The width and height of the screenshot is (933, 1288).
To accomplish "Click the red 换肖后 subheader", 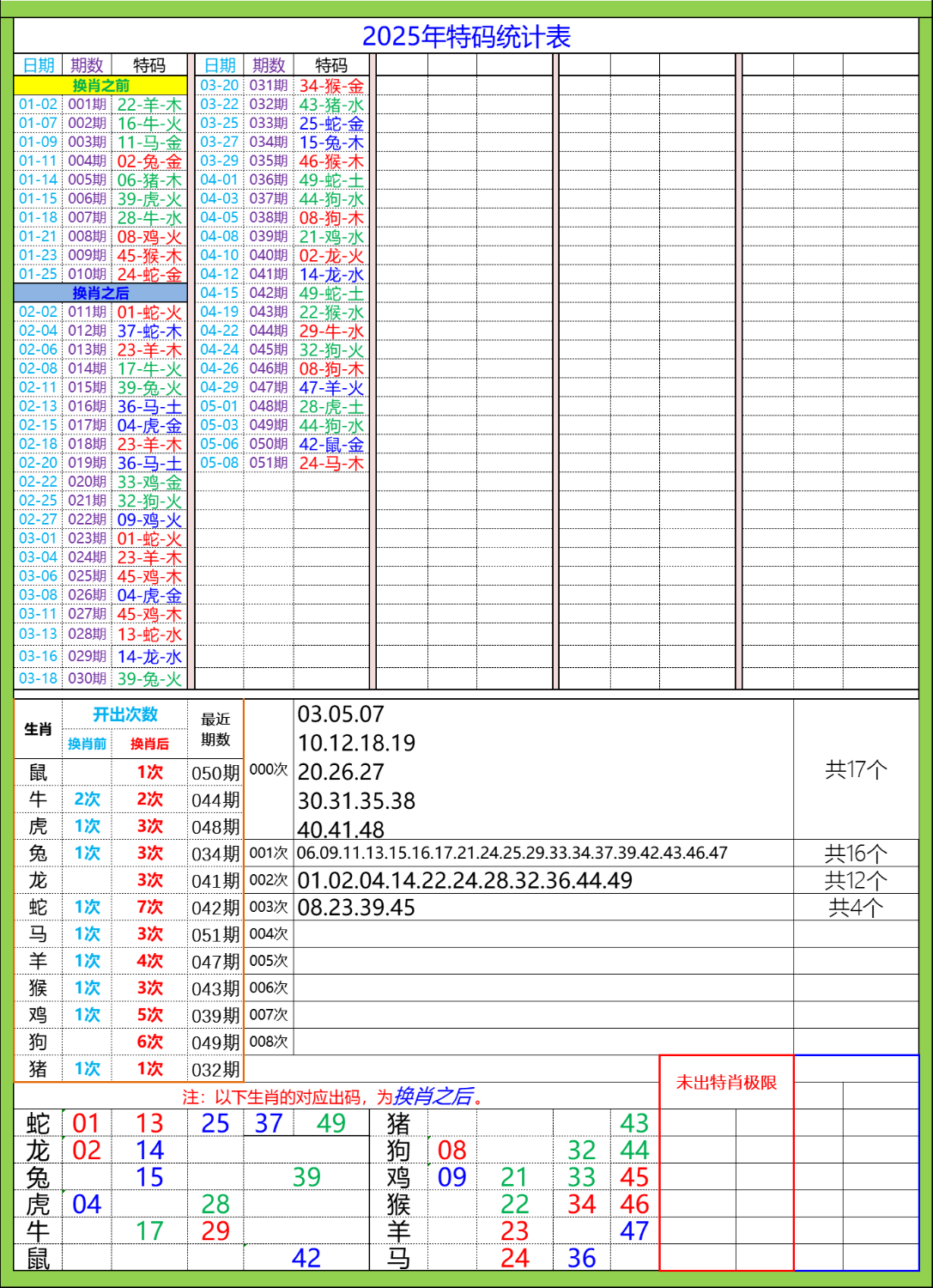I will (x=151, y=744).
